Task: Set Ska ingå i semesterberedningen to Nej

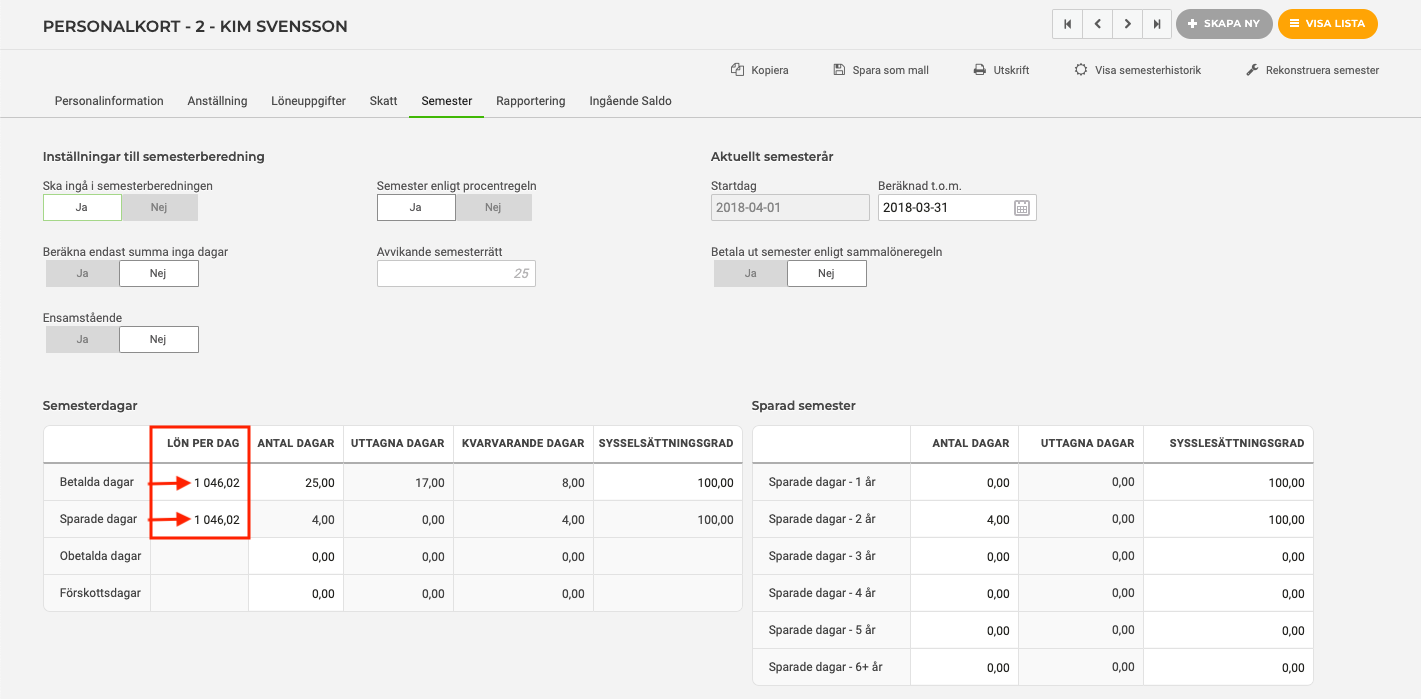Action: click(159, 208)
